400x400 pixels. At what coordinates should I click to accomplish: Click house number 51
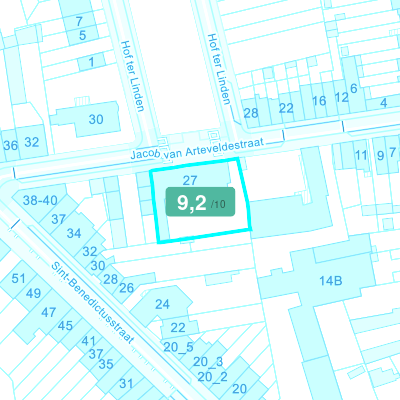pyautogui.click(x=18, y=278)
